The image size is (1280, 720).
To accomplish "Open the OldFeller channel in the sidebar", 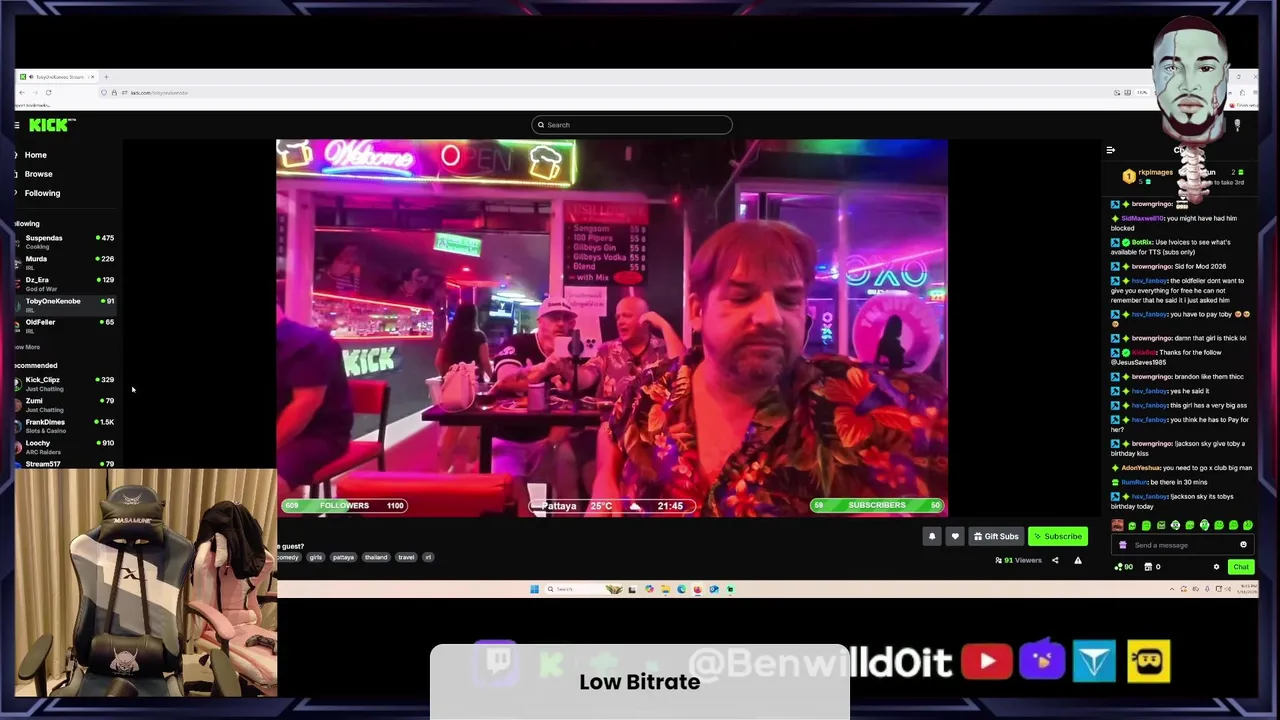I will [65, 325].
